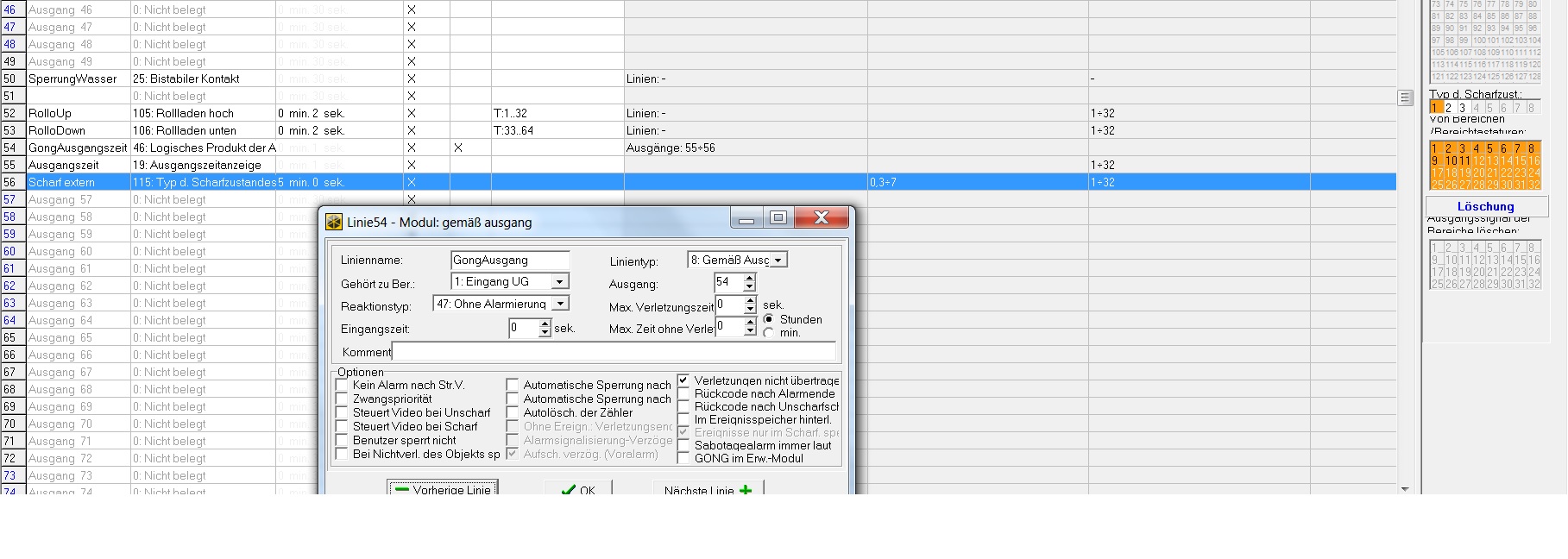Increase the Ausgang number with up arrow
The image size is (1568, 559).
pyautogui.click(x=749, y=278)
